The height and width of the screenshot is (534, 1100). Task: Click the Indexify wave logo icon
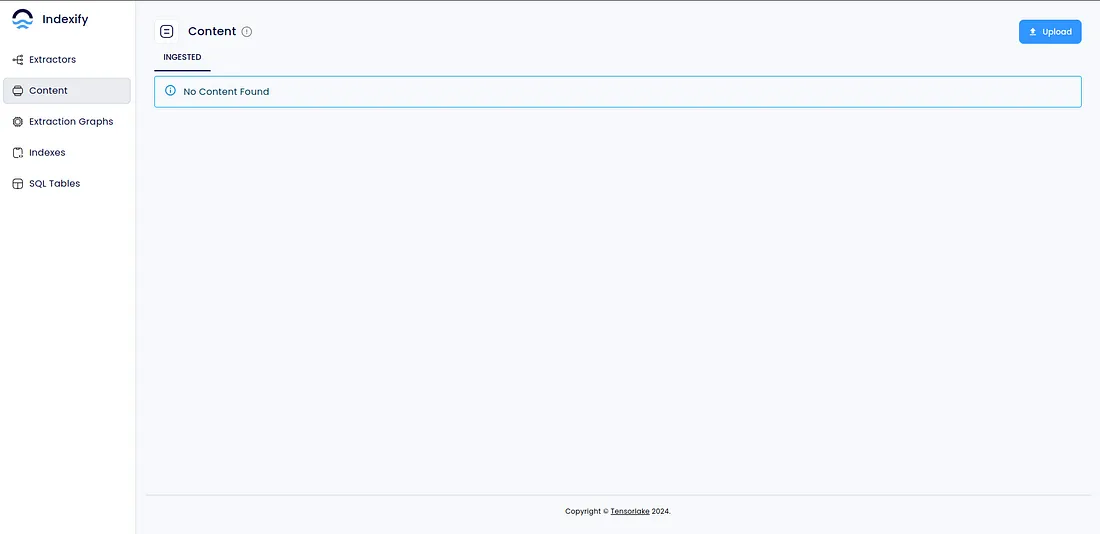pyautogui.click(x=22, y=19)
